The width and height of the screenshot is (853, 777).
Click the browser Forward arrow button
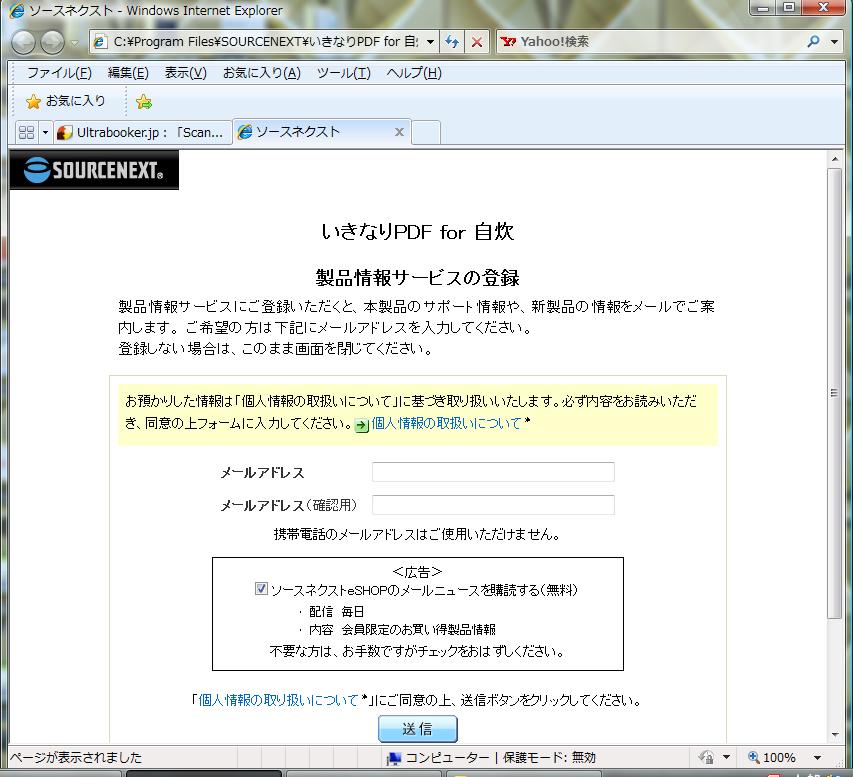53,42
